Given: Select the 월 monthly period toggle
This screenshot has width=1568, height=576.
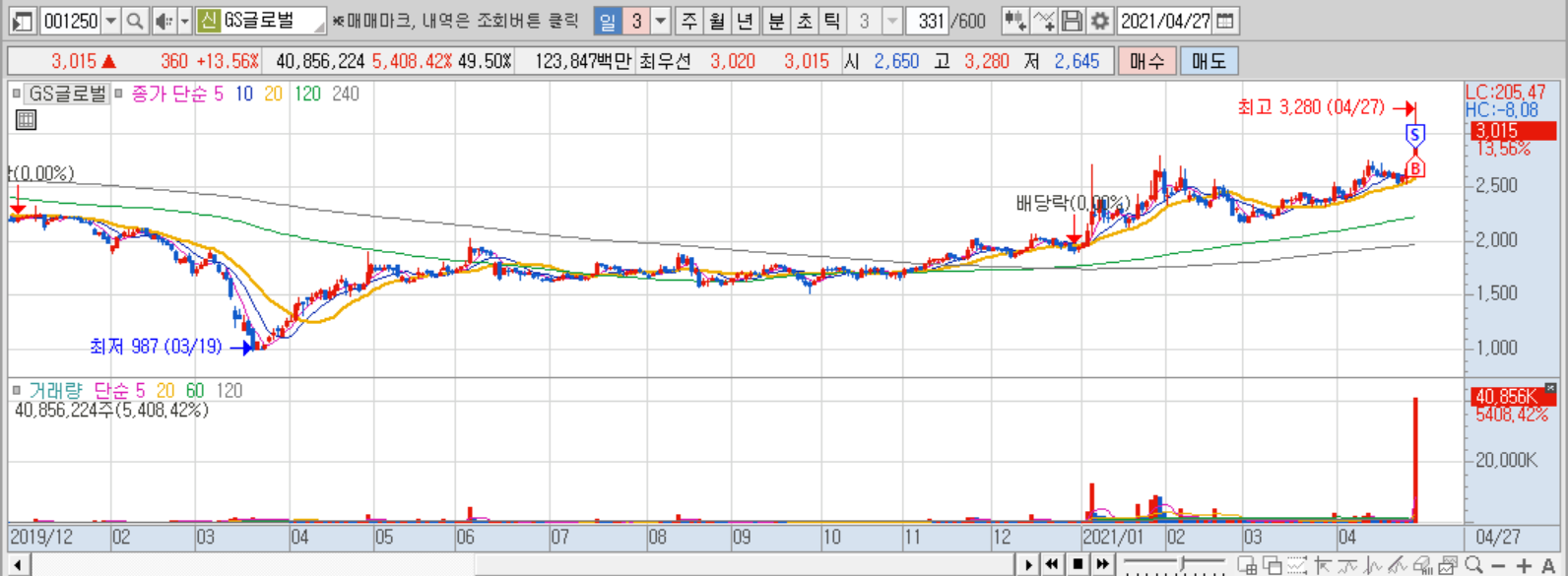Looking at the screenshot, I should [x=717, y=21].
